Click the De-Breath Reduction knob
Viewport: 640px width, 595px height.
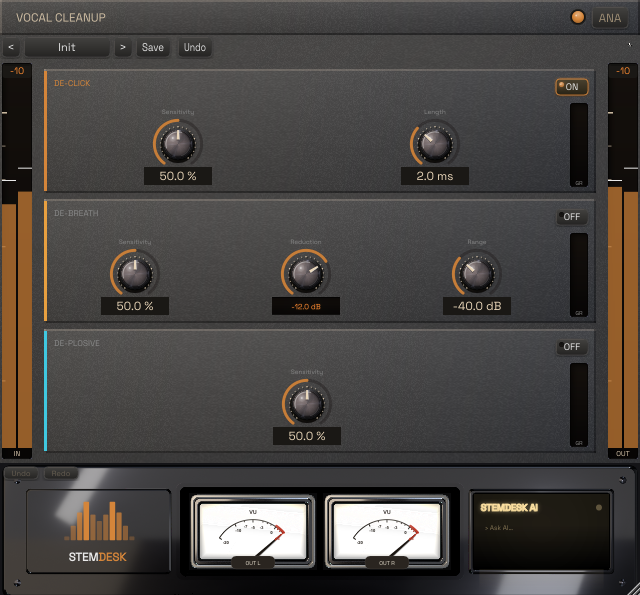point(306,273)
